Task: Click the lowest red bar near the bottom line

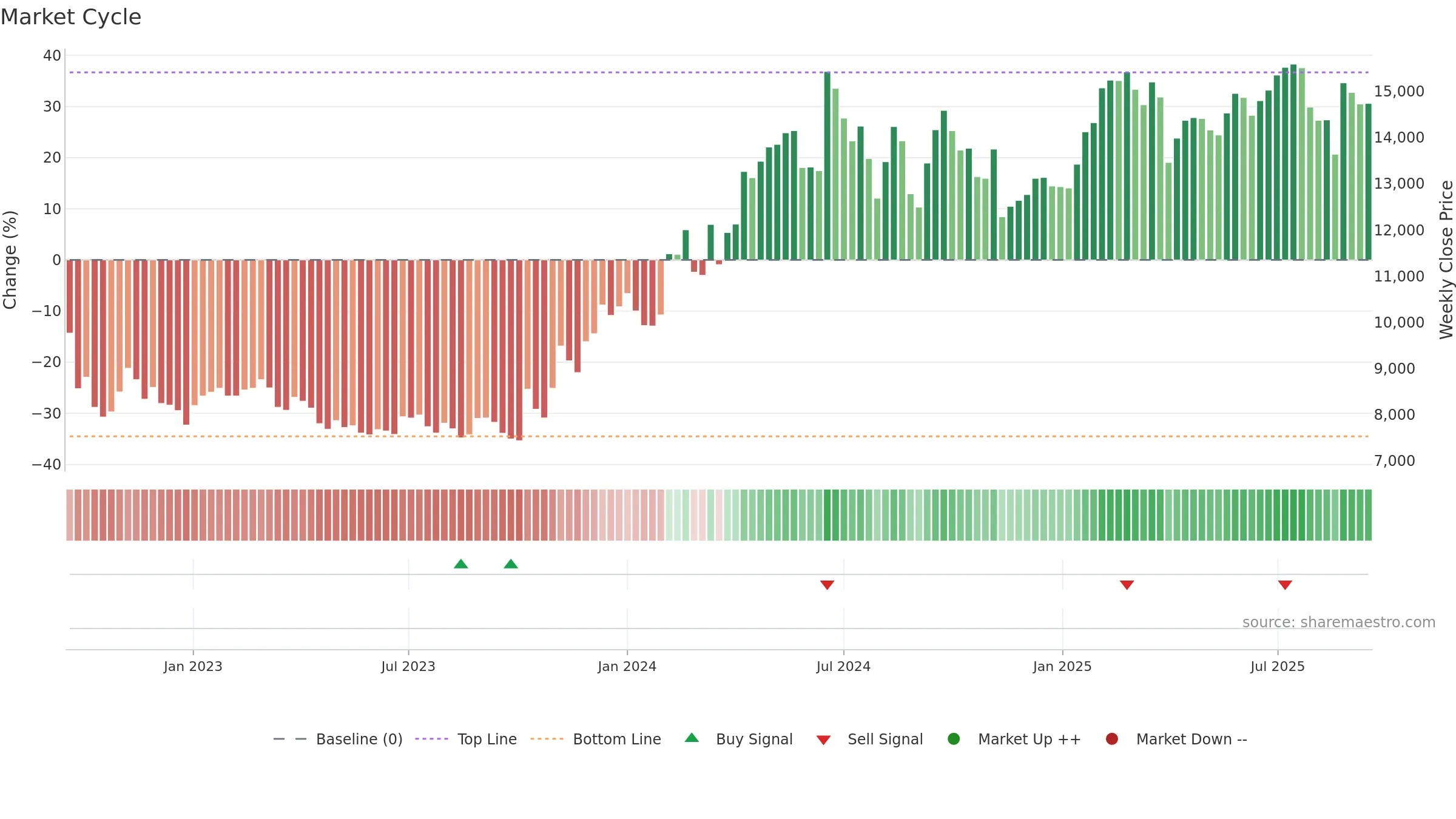Action: pyautogui.click(x=519, y=350)
